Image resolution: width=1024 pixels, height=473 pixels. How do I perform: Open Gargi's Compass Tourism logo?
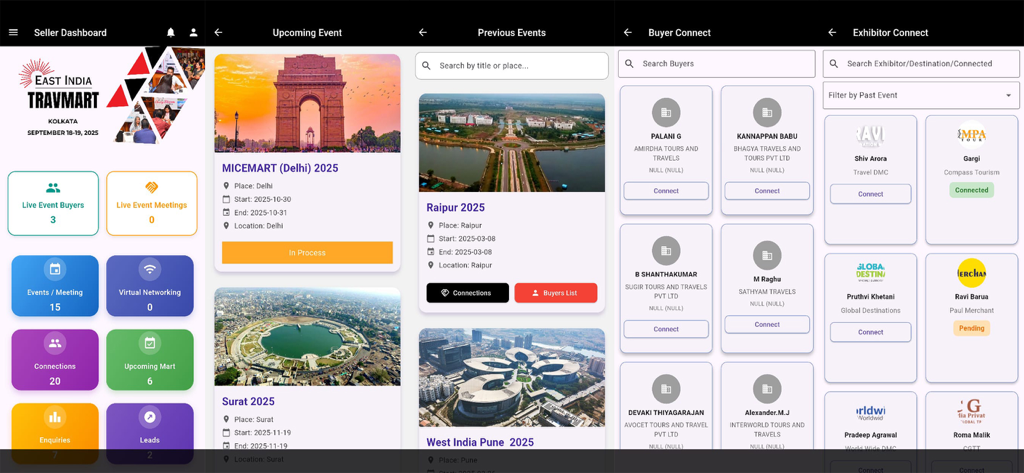[972, 135]
